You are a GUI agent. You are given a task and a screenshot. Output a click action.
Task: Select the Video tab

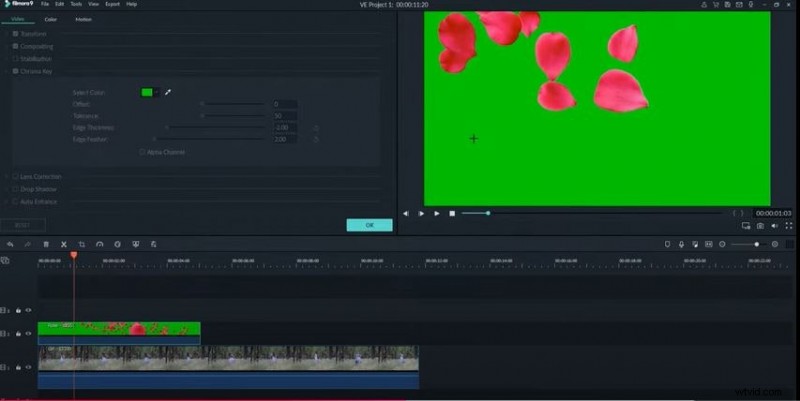tap(18, 19)
